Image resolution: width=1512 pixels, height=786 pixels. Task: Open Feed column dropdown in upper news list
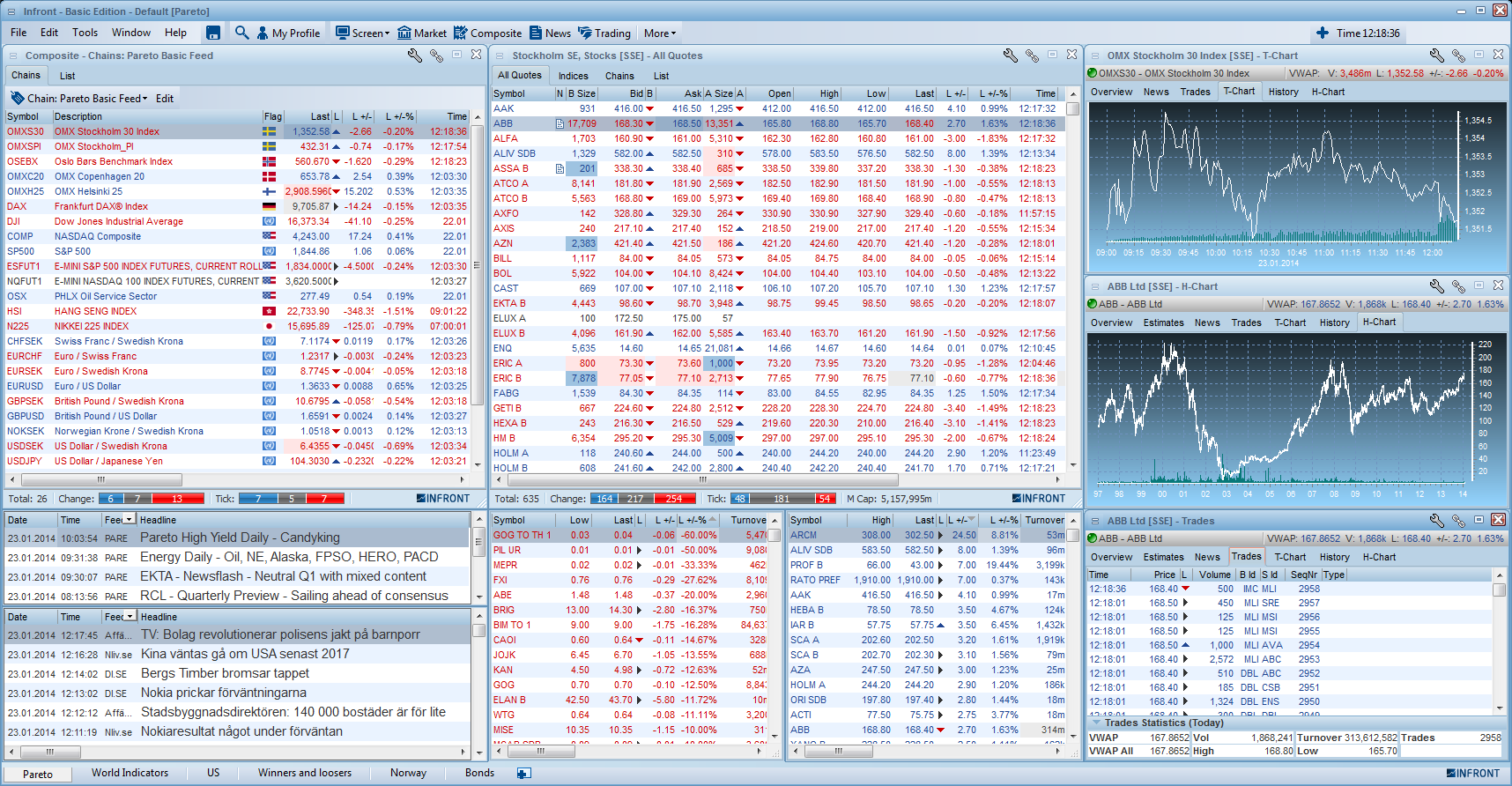(130, 519)
